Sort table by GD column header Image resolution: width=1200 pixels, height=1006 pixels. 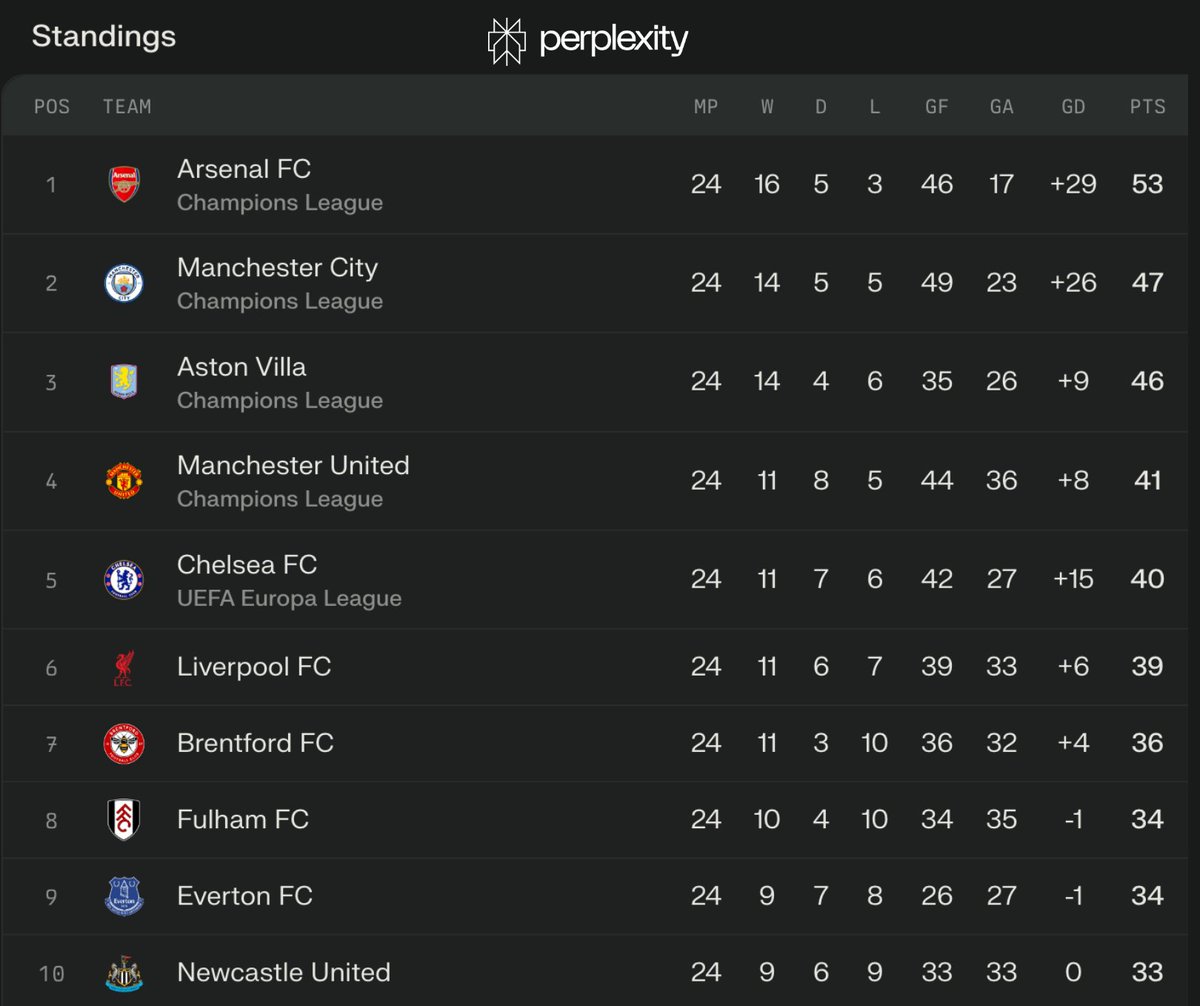click(x=1073, y=106)
